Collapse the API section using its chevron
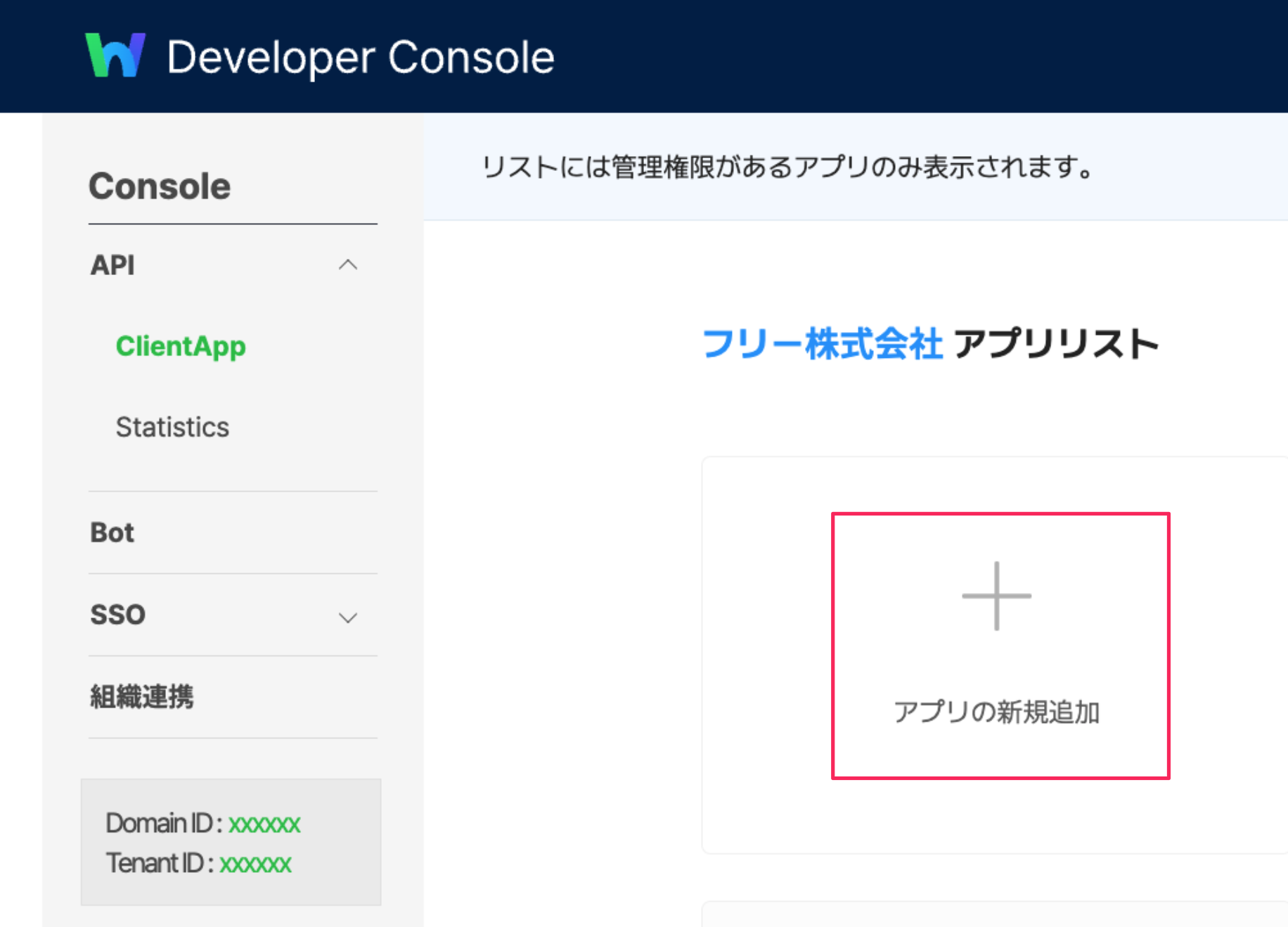1288x927 pixels. coord(348,265)
